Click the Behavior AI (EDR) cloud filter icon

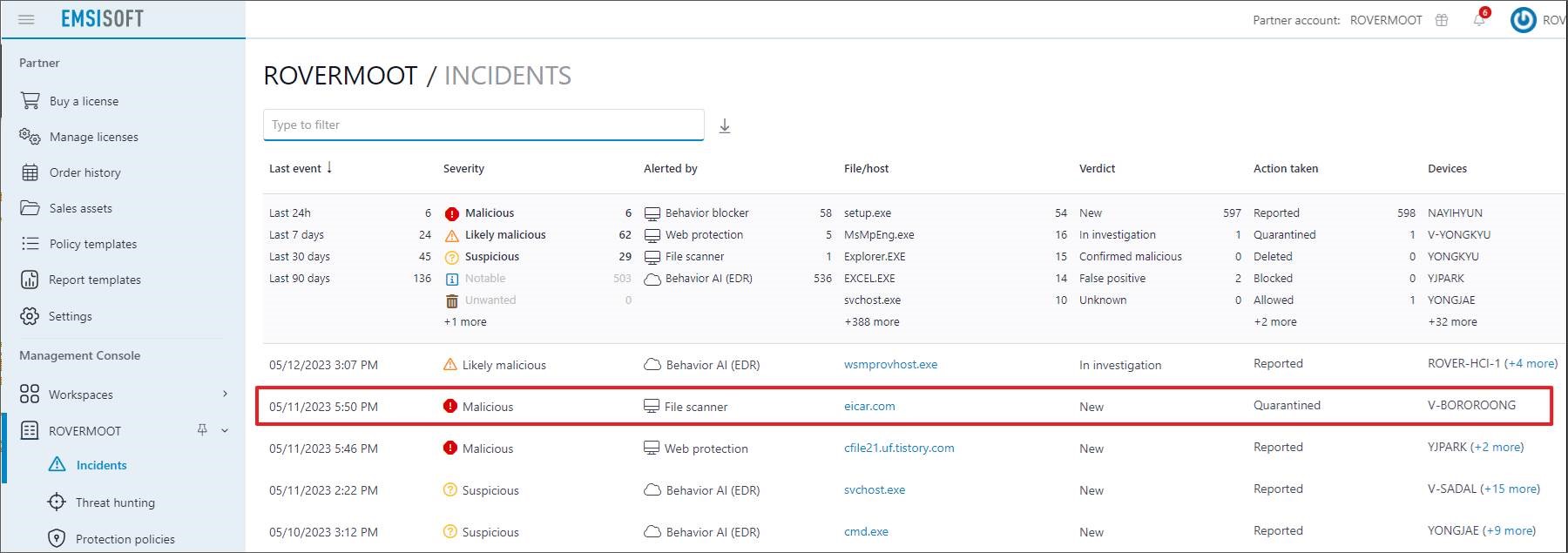652,279
